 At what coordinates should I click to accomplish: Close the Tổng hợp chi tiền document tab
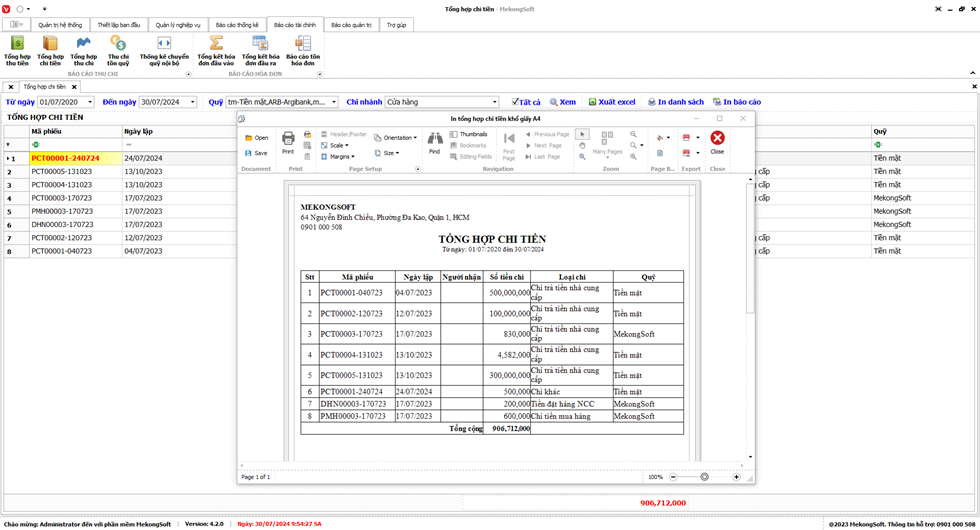(x=74, y=87)
